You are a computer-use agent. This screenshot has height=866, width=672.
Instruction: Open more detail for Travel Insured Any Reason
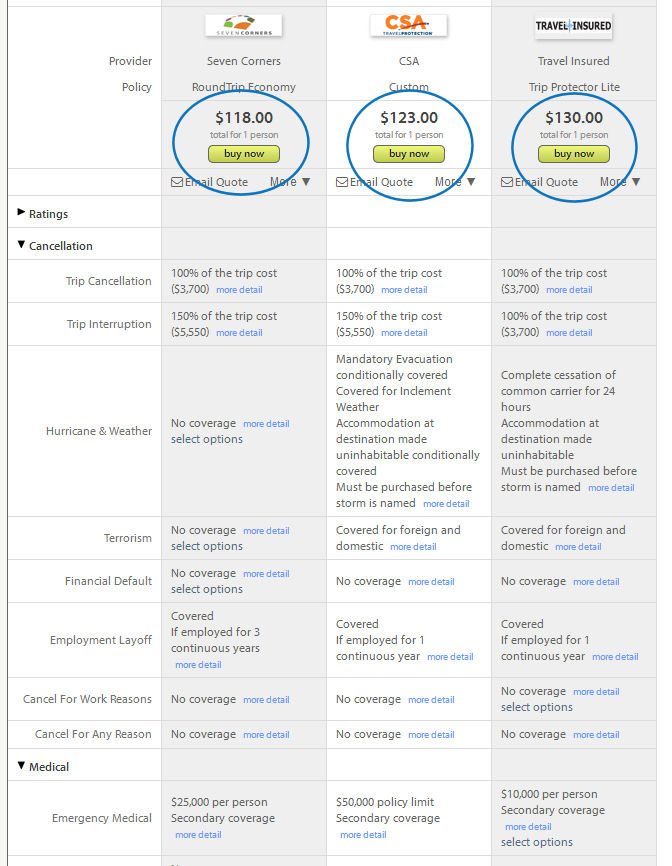[596, 735]
